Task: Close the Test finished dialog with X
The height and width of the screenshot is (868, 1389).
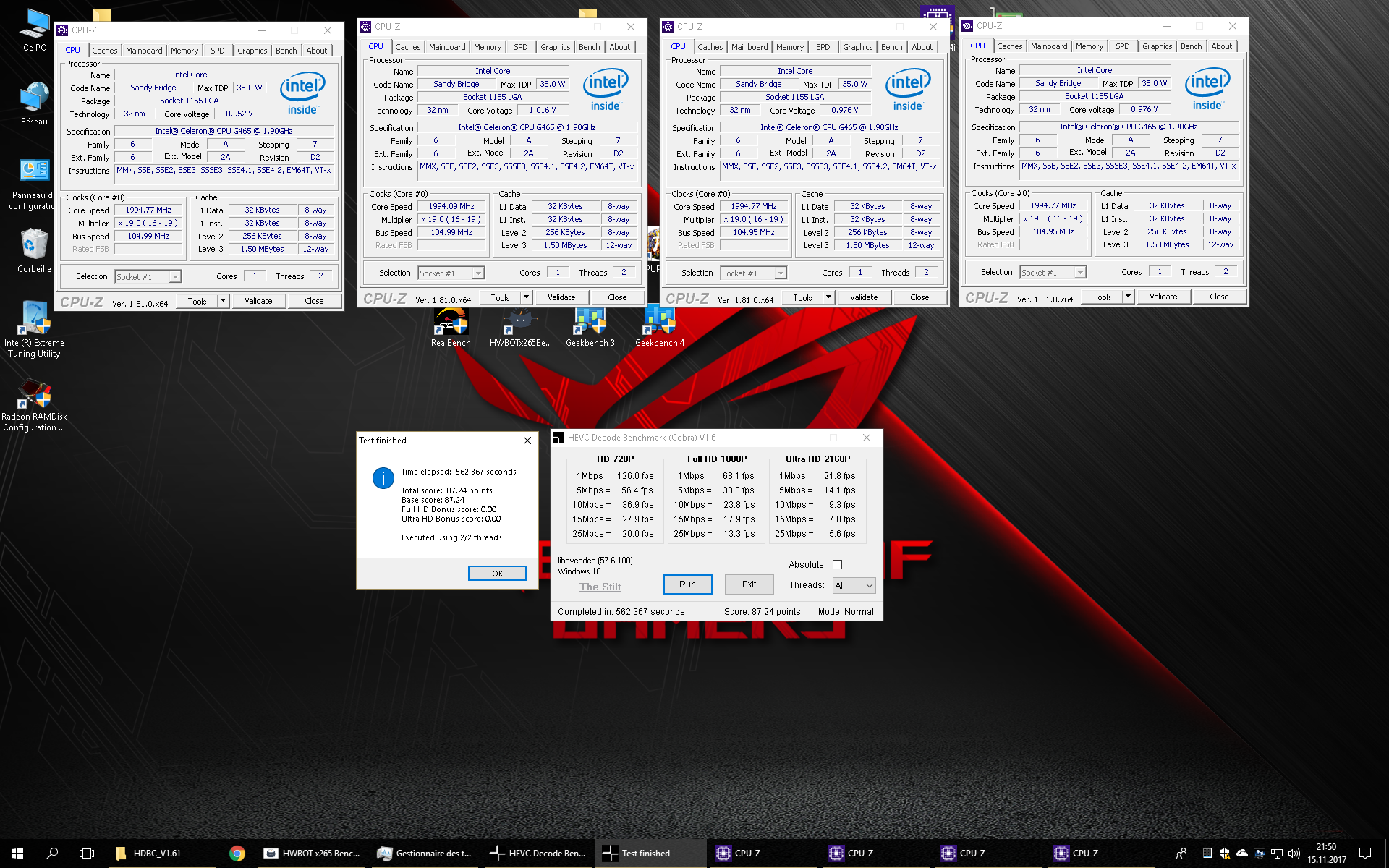Action: [x=527, y=441]
